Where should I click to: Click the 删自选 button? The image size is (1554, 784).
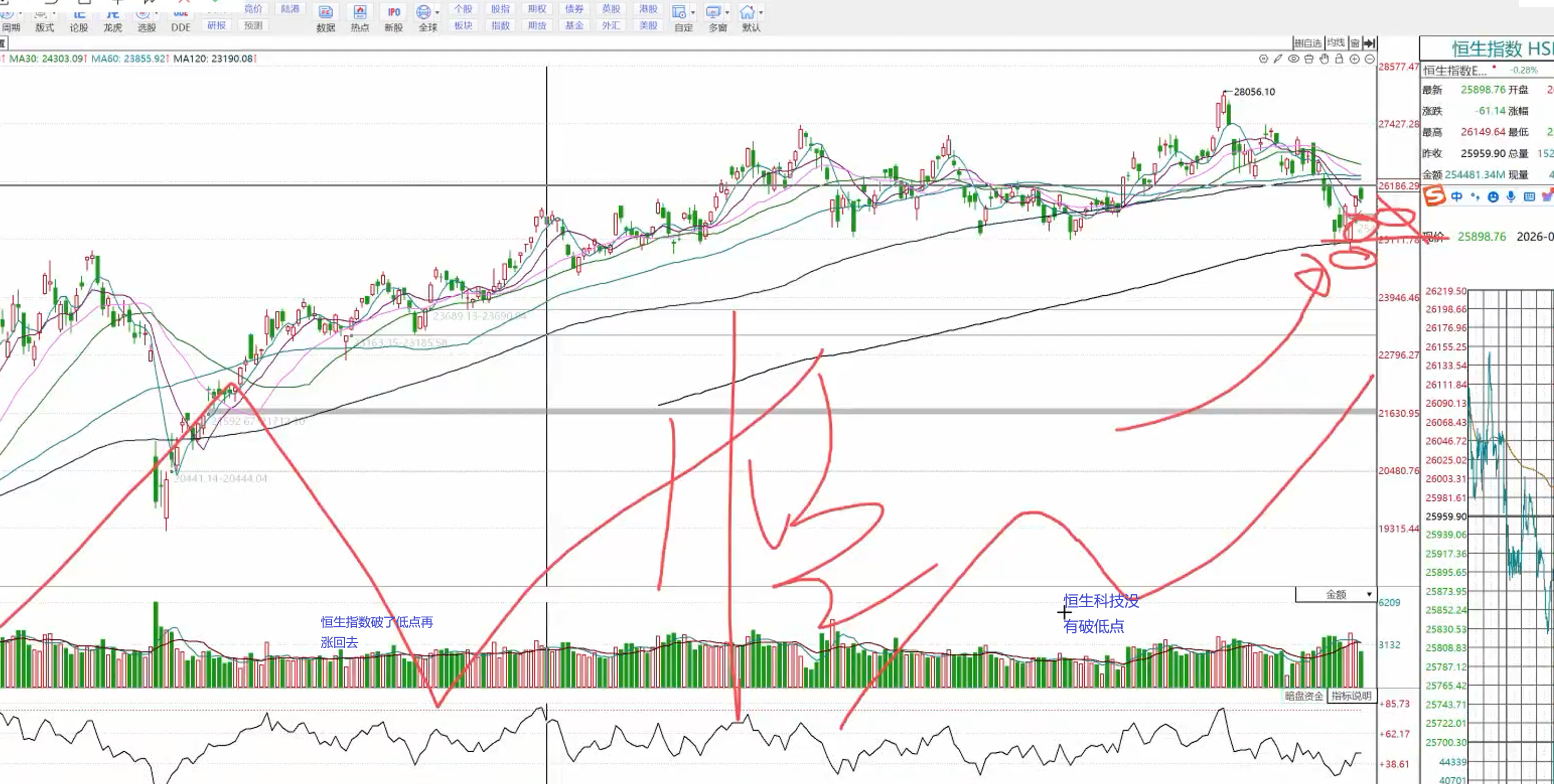pos(1308,42)
